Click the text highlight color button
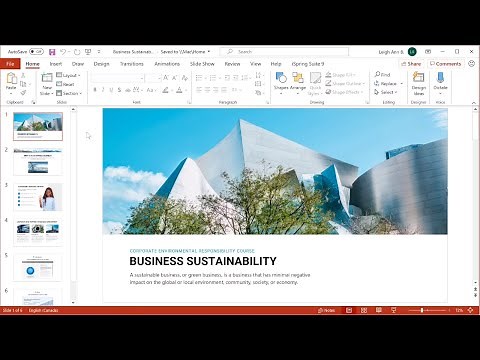480x360 pixels. coord(165,90)
